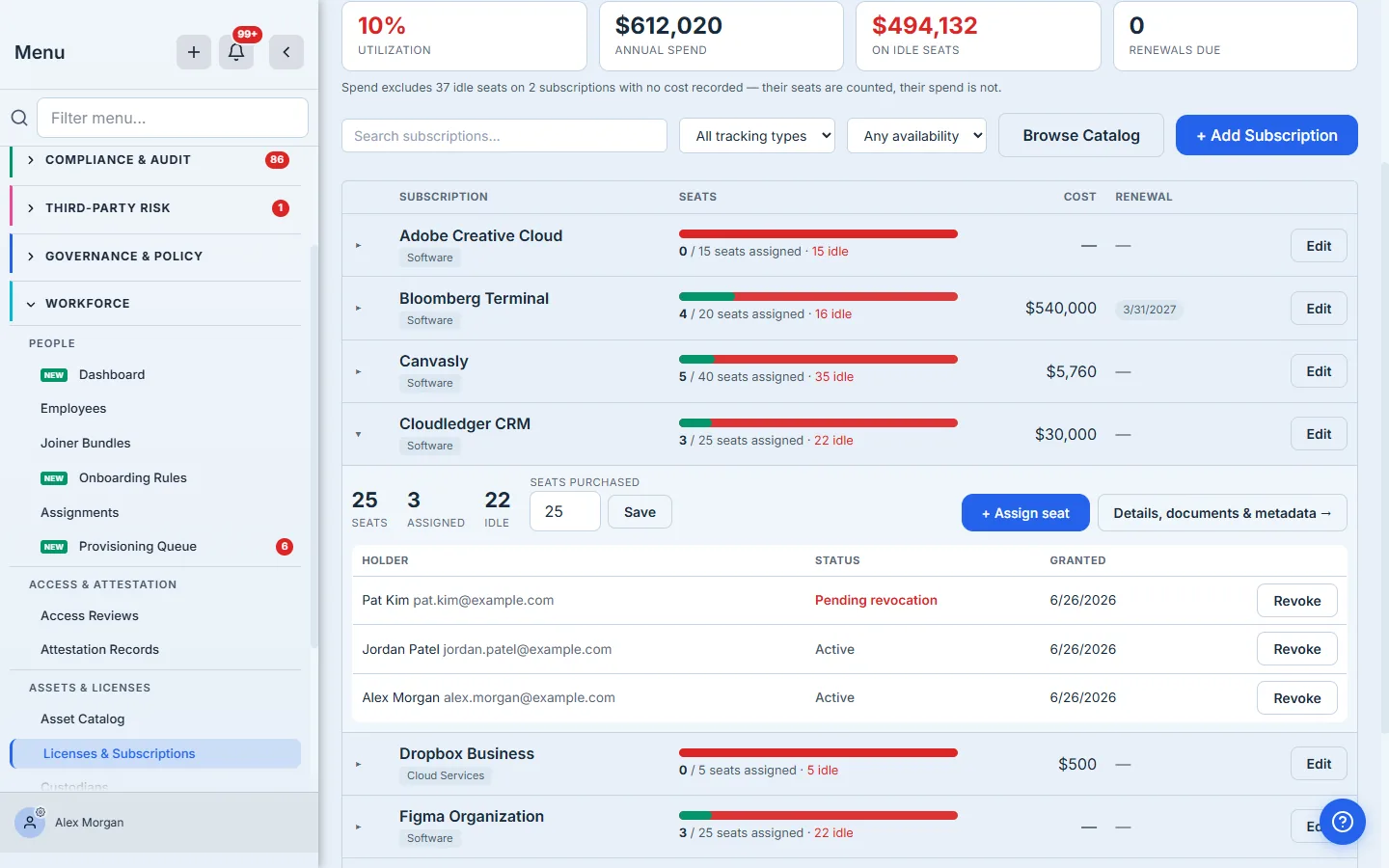
Task: Click the $494,132 on idle seats card
Action: pyautogui.click(x=978, y=36)
